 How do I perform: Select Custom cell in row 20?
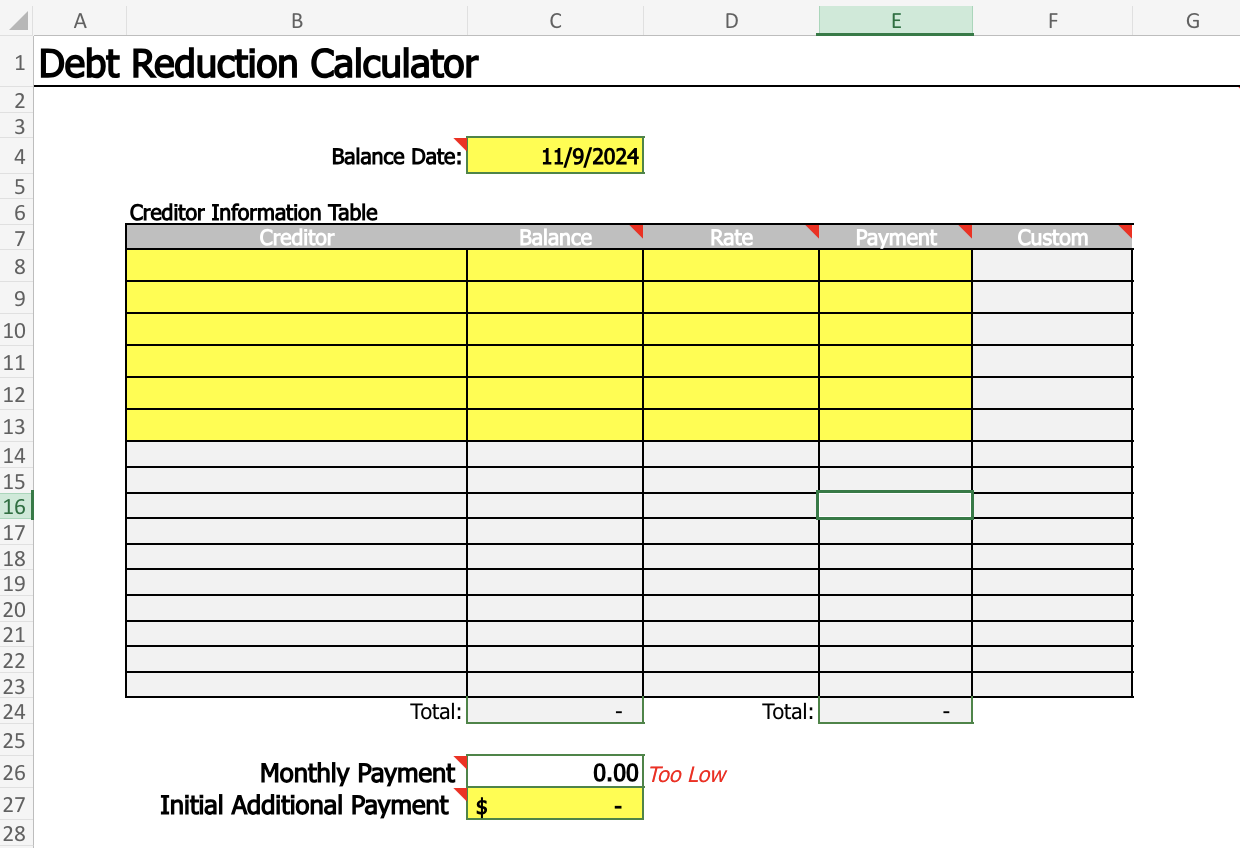click(1052, 608)
